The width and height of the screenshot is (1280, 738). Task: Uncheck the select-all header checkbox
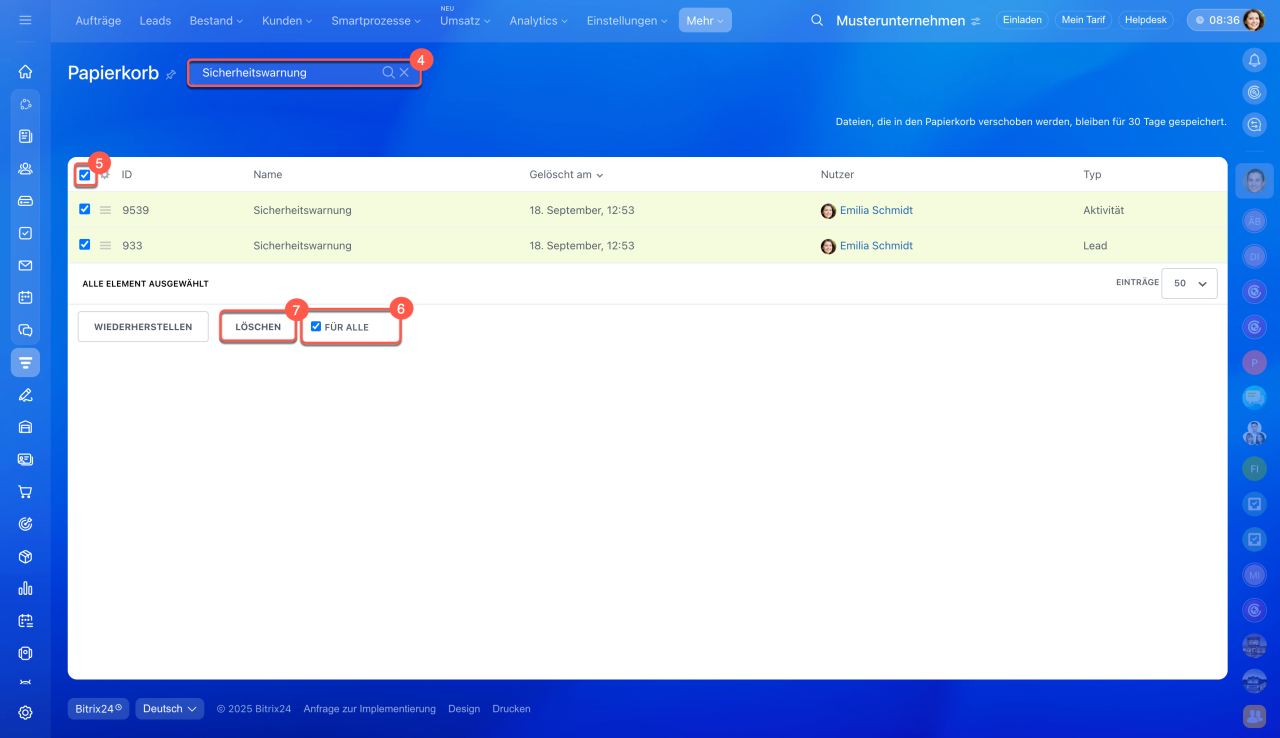click(85, 175)
